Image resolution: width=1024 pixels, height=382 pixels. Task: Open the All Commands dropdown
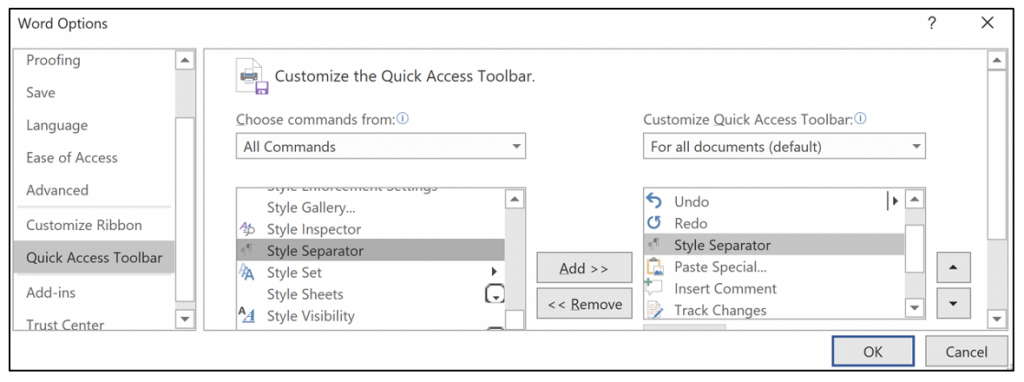[381, 146]
